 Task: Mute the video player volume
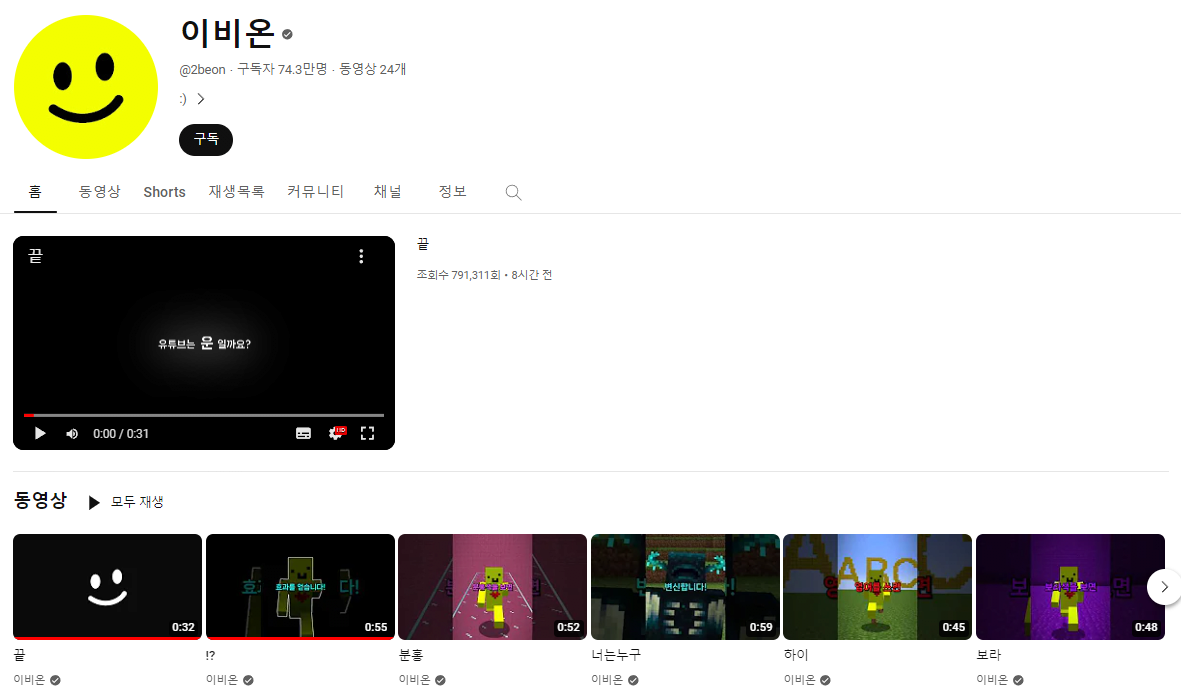[72, 434]
